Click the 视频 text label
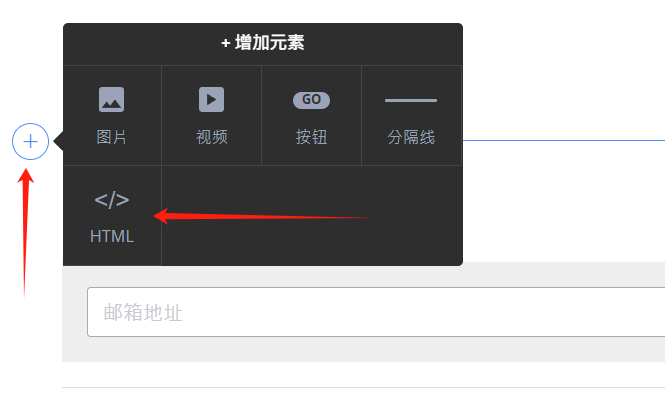This screenshot has width=665, height=394. tap(212, 137)
